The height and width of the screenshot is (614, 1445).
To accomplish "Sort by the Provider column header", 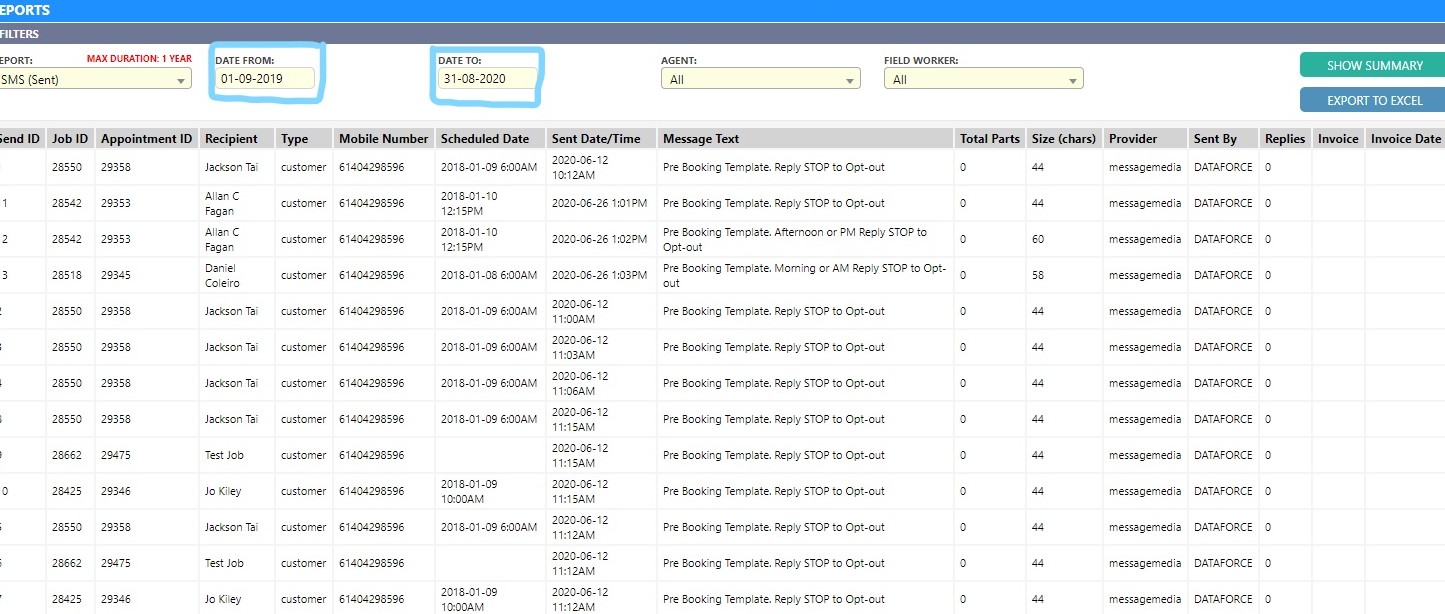I will tap(1133, 139).
